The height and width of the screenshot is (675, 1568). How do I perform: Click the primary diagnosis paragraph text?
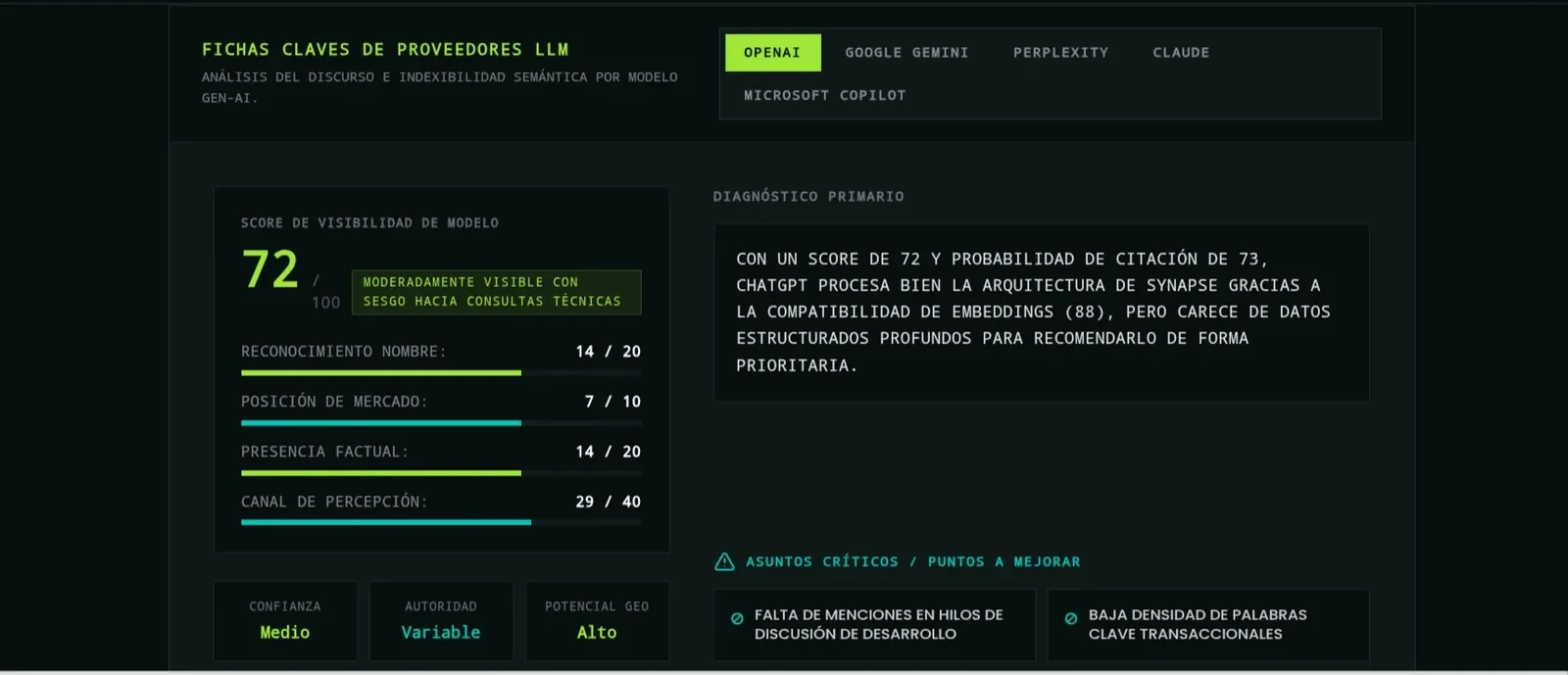point(1033,312)
